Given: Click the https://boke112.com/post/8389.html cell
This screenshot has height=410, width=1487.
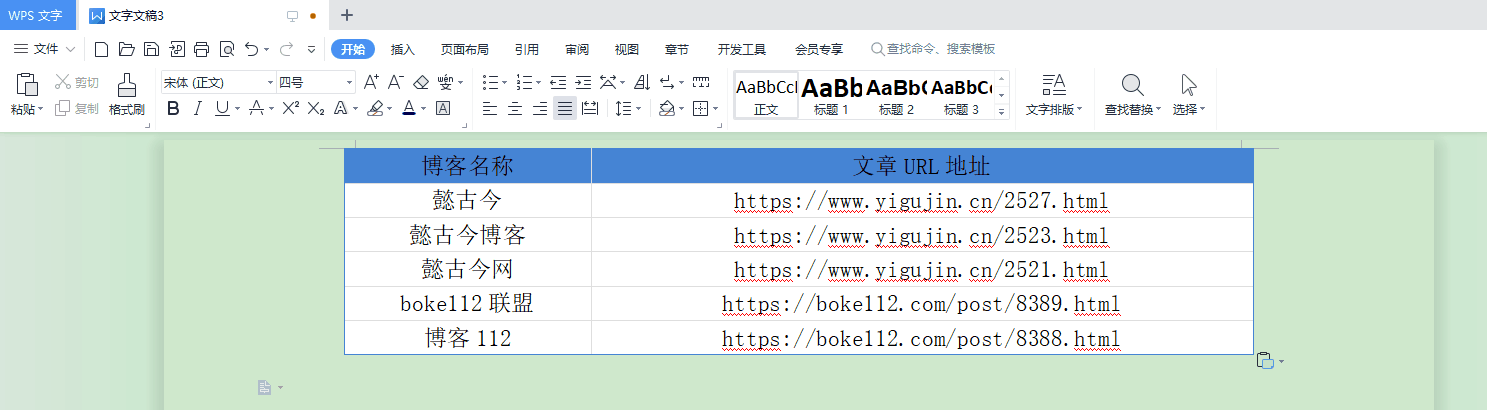Looking at the screenshot, I should [921, 304].
